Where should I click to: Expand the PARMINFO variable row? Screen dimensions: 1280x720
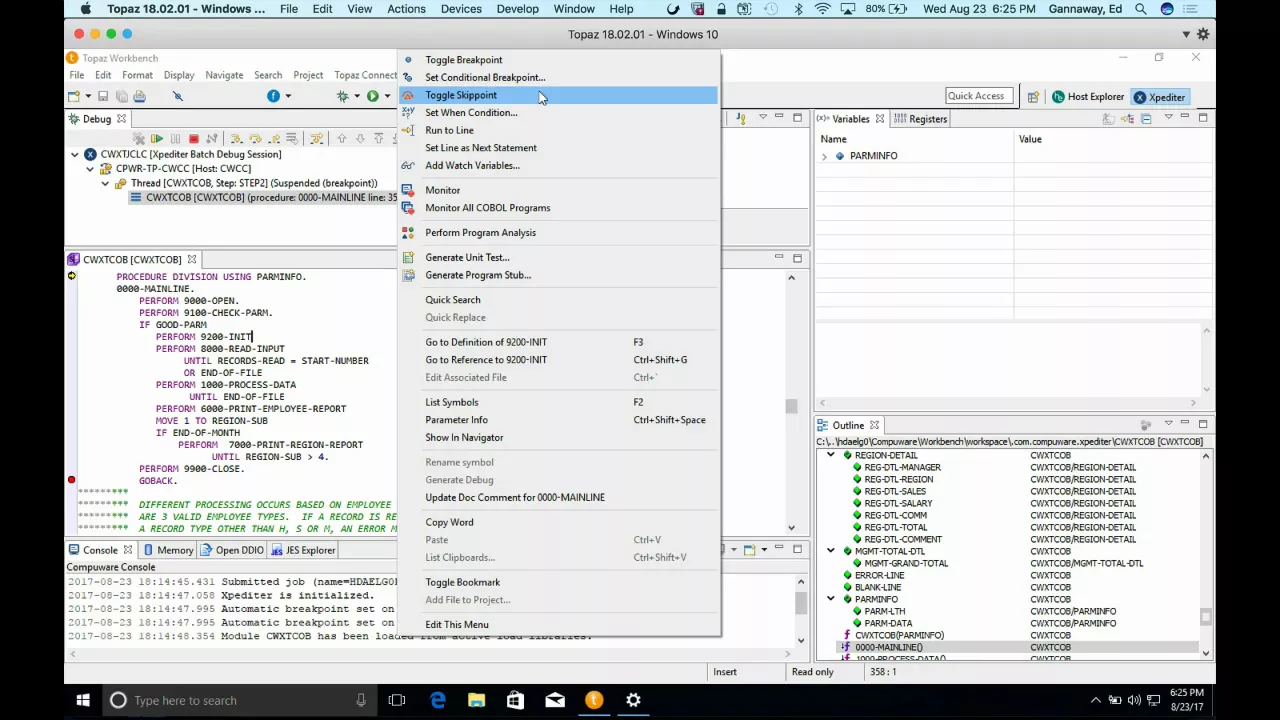pyautogui.click(x=824, y=156)
